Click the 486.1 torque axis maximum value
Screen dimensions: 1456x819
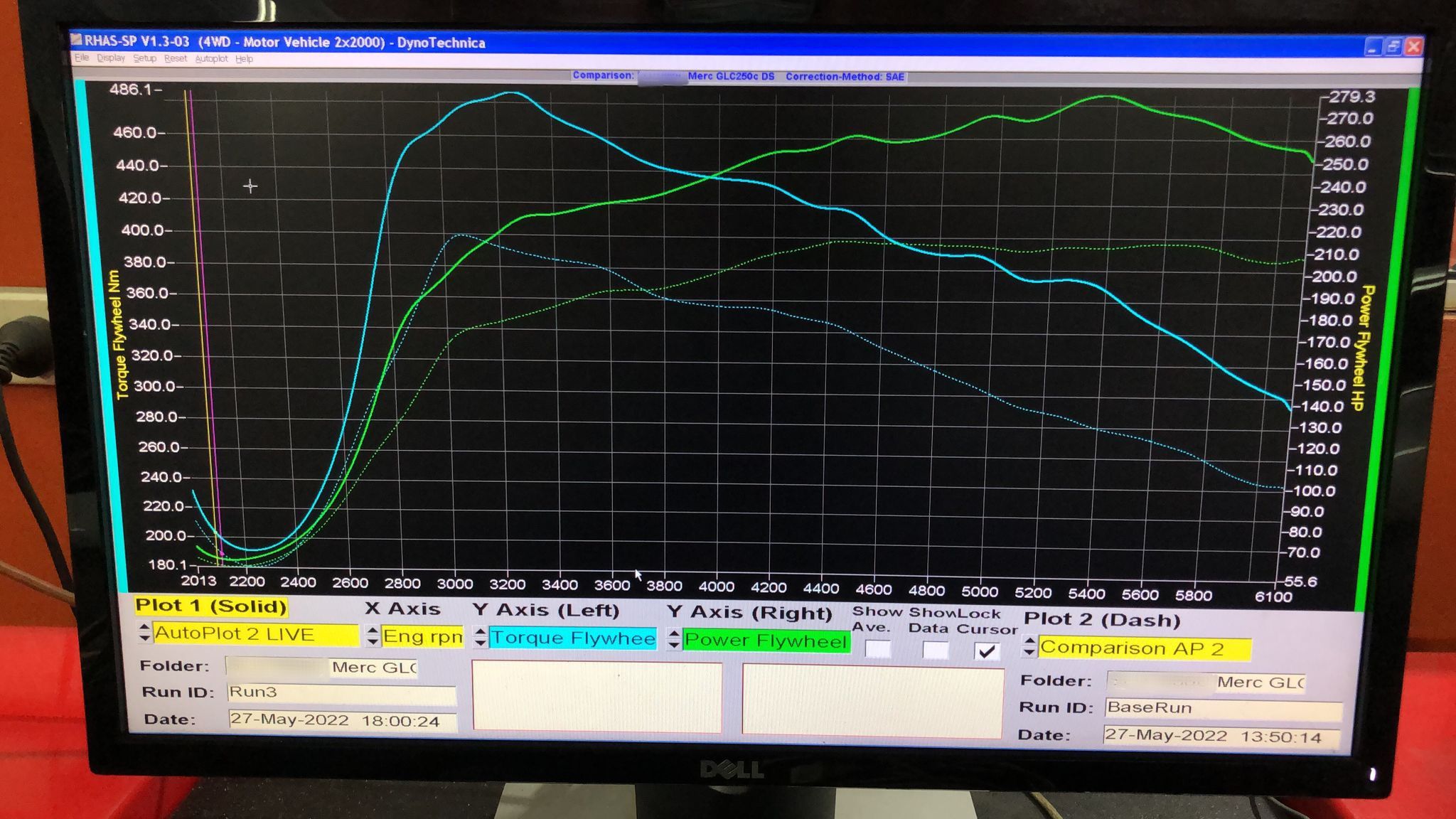(131, 90)
